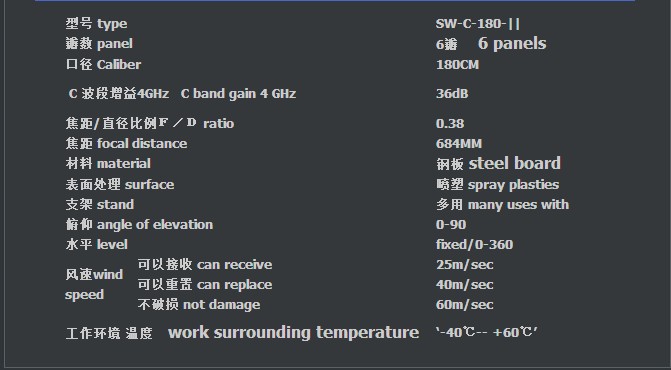Click the 'fixed/0-360' level value

474,245
